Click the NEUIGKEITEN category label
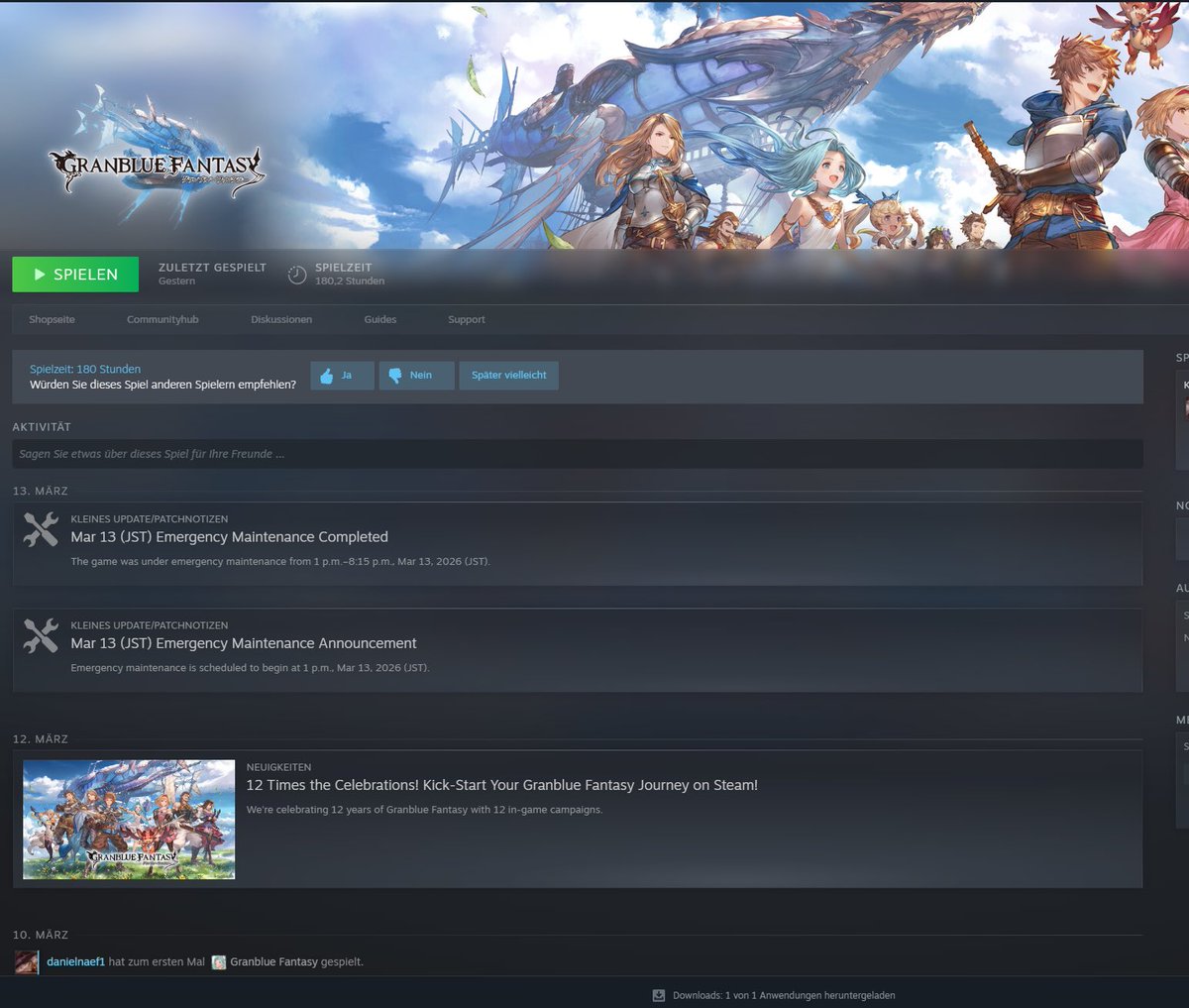The width and height of the screenshot is (1189, 1008). click(x=278, y=767)
